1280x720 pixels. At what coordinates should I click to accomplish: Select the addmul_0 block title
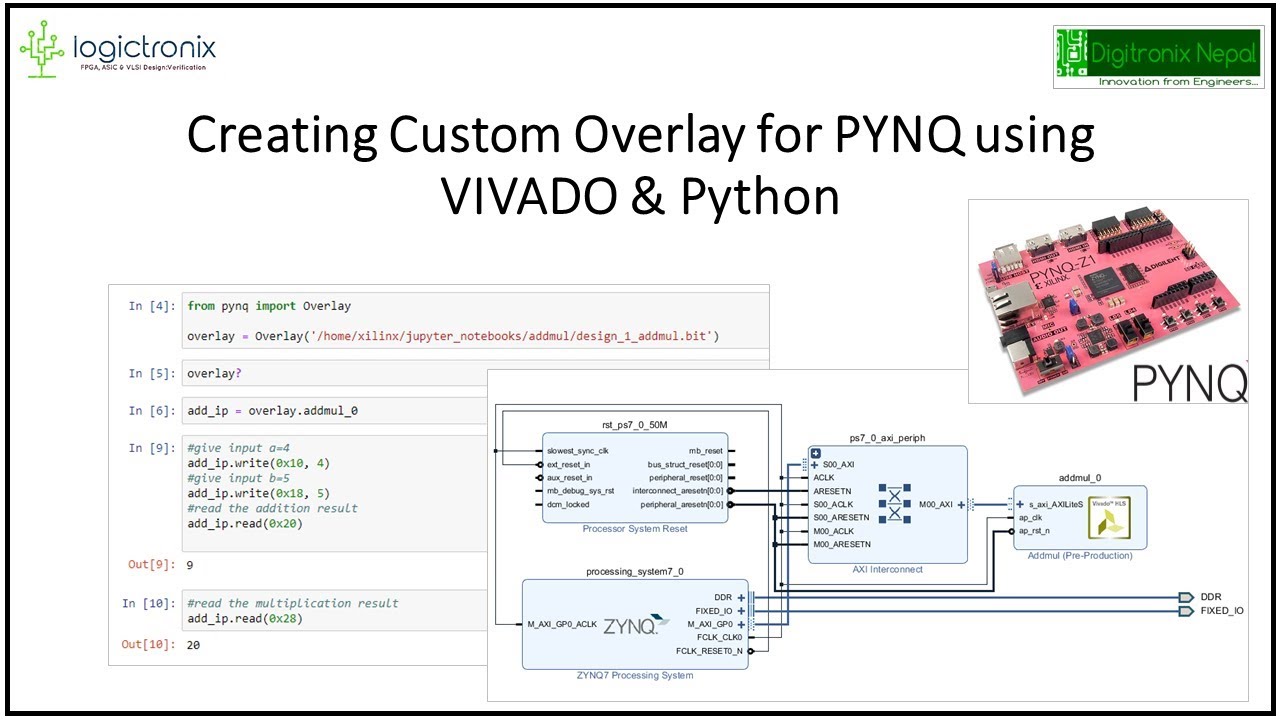(1079, 478)
